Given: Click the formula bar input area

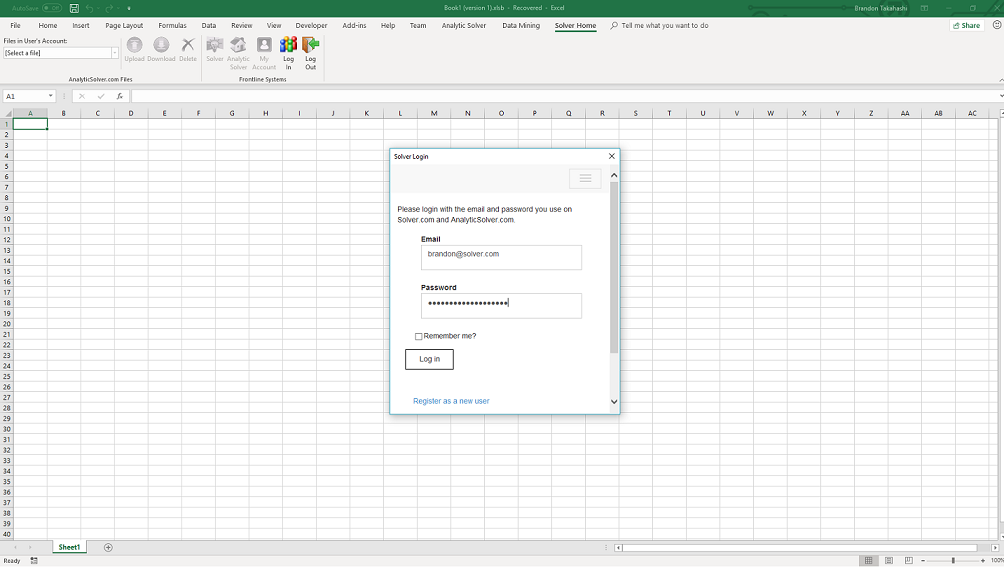Looking at the screenshot, I should 563,96.
